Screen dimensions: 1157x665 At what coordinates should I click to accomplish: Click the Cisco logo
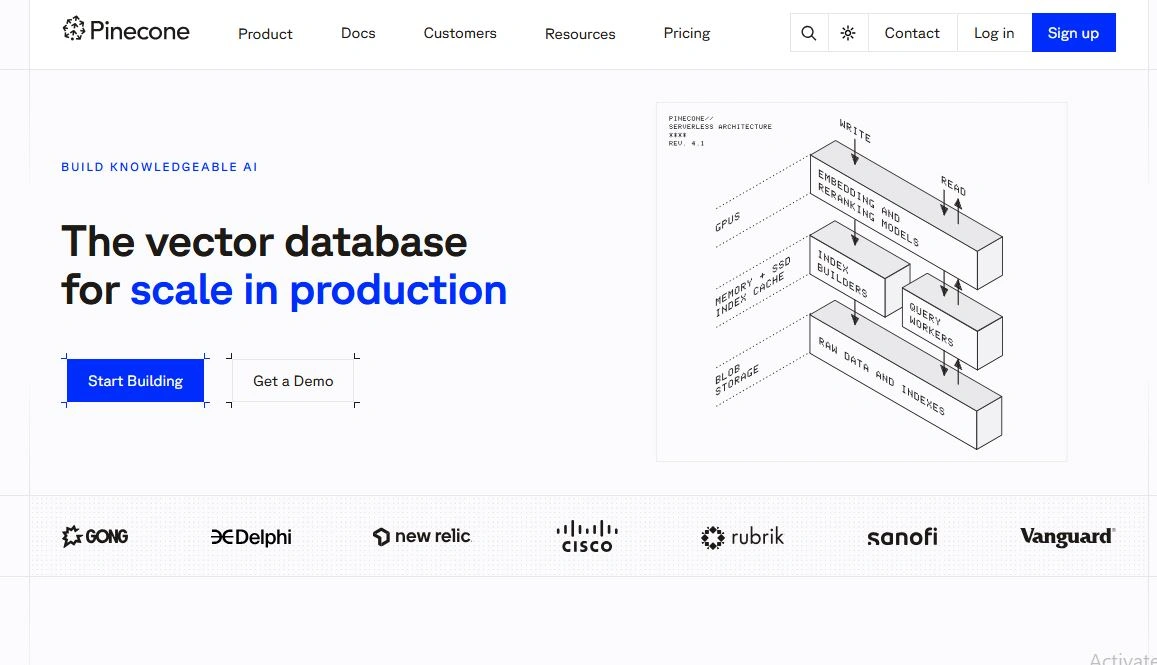[587, 536]
